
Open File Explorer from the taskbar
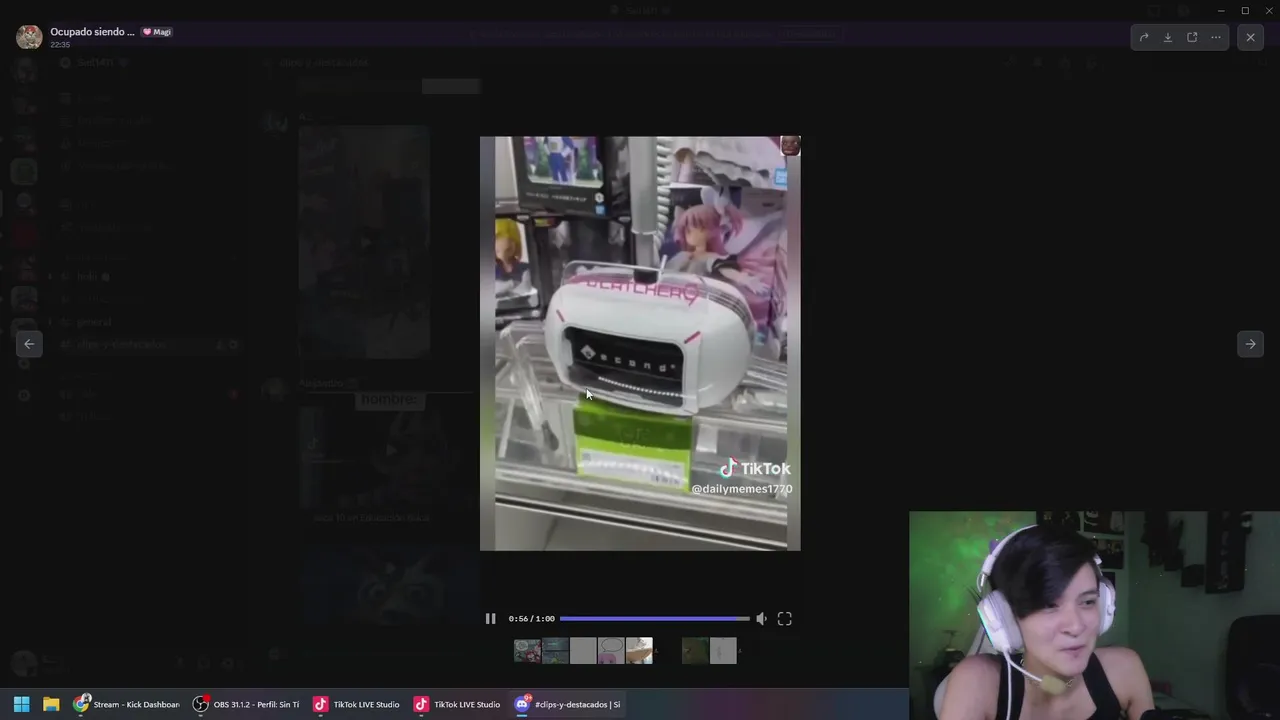(51, 704)
